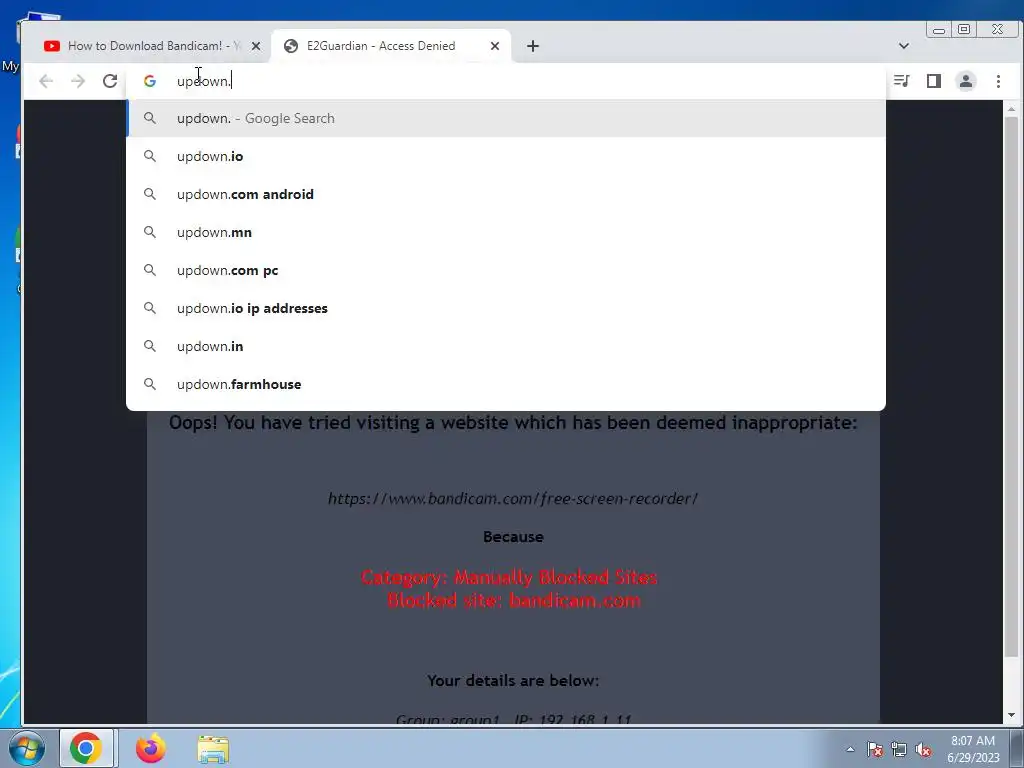Click the muted volume tray icon

coord(923,749)
